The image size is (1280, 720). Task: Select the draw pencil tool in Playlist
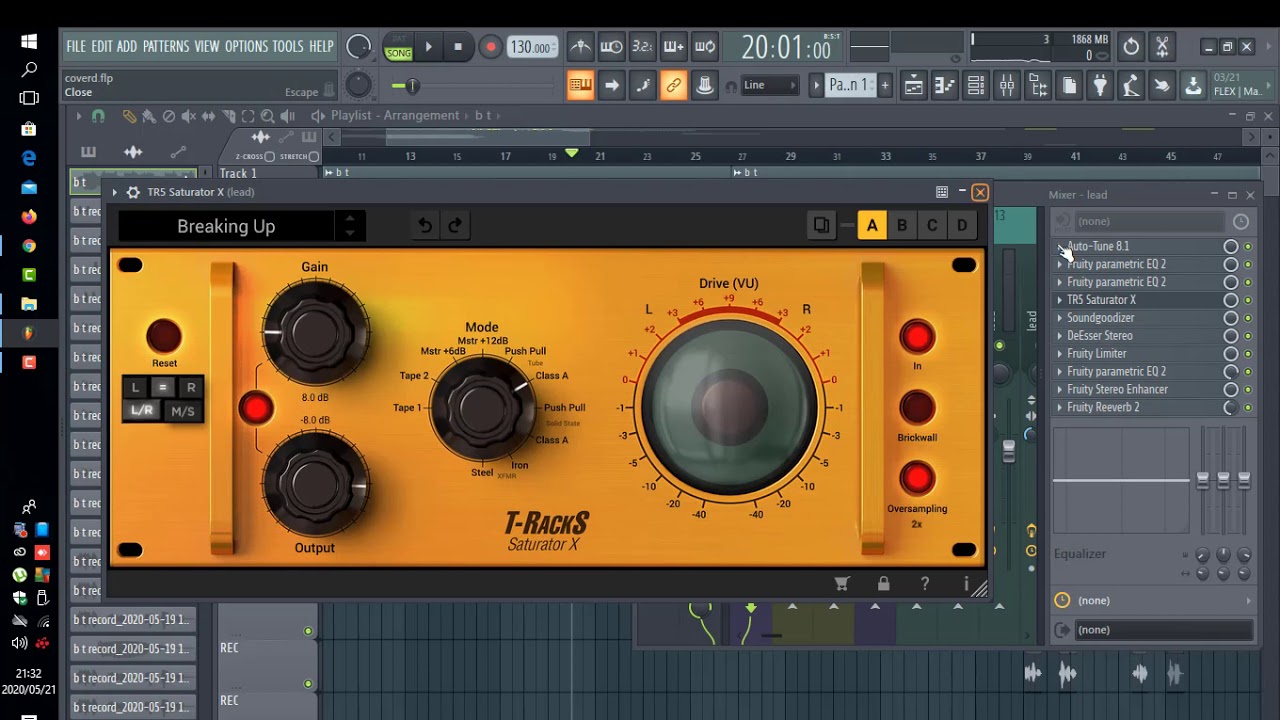[x=129, y=116]
